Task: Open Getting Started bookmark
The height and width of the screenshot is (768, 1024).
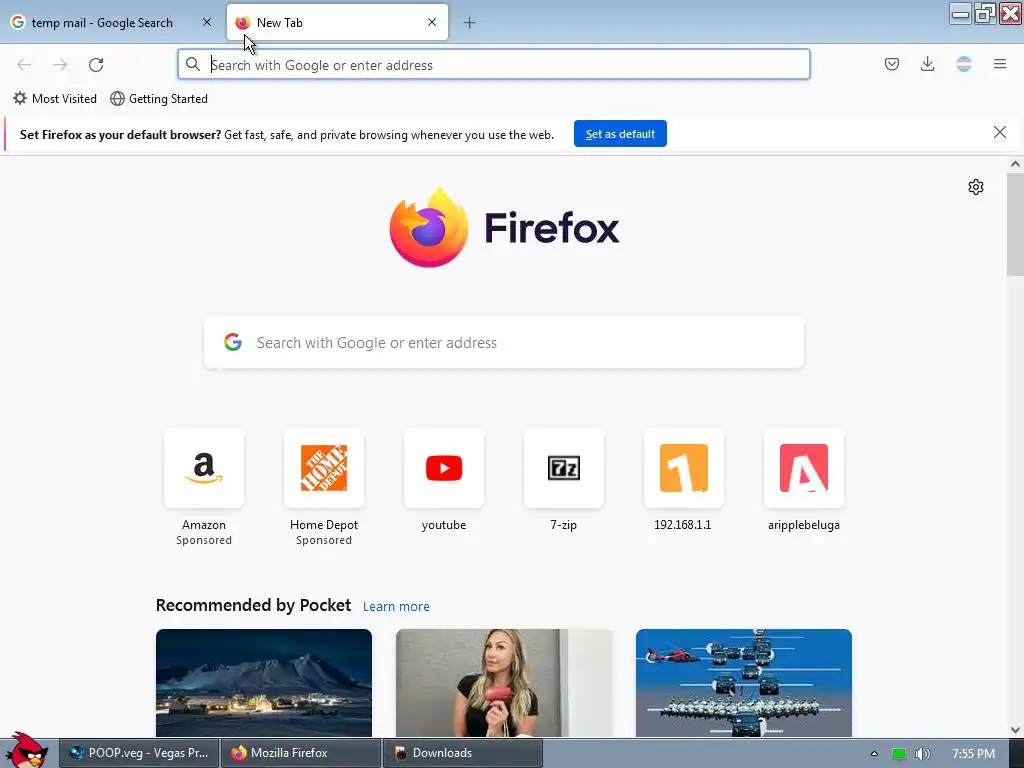Action: [x=159, y=99]
